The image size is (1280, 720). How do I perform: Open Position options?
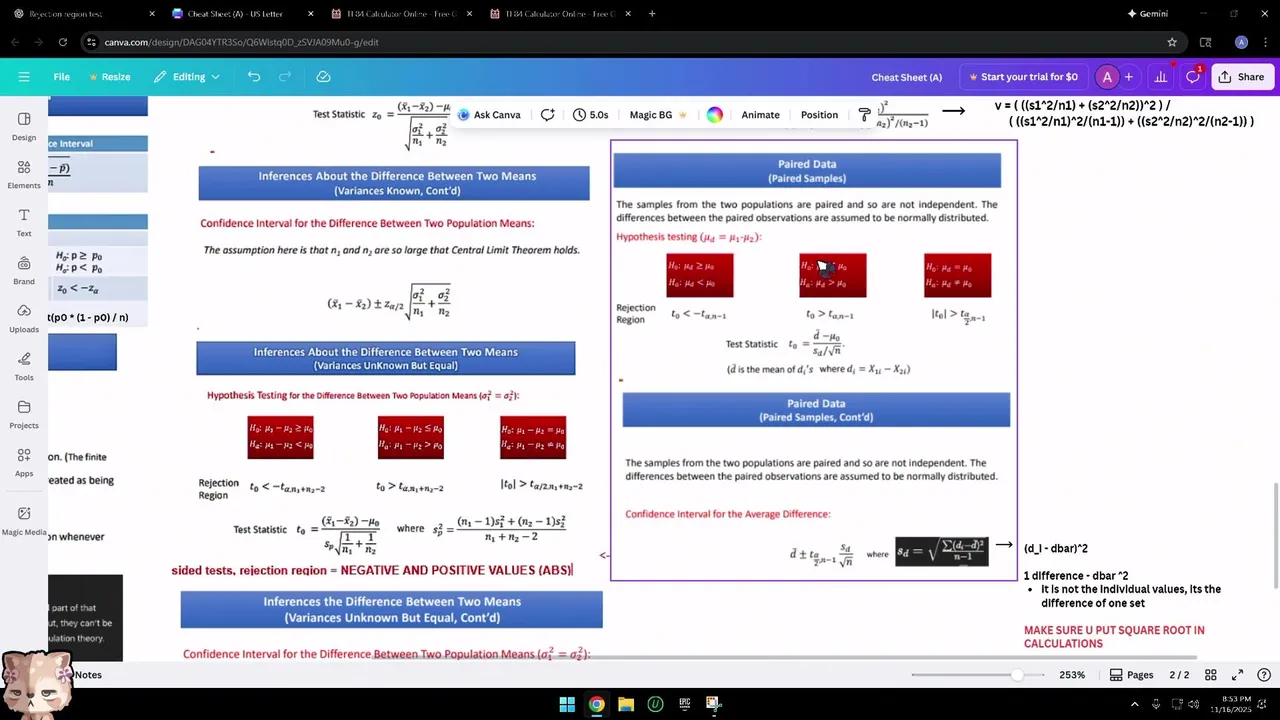819,115
